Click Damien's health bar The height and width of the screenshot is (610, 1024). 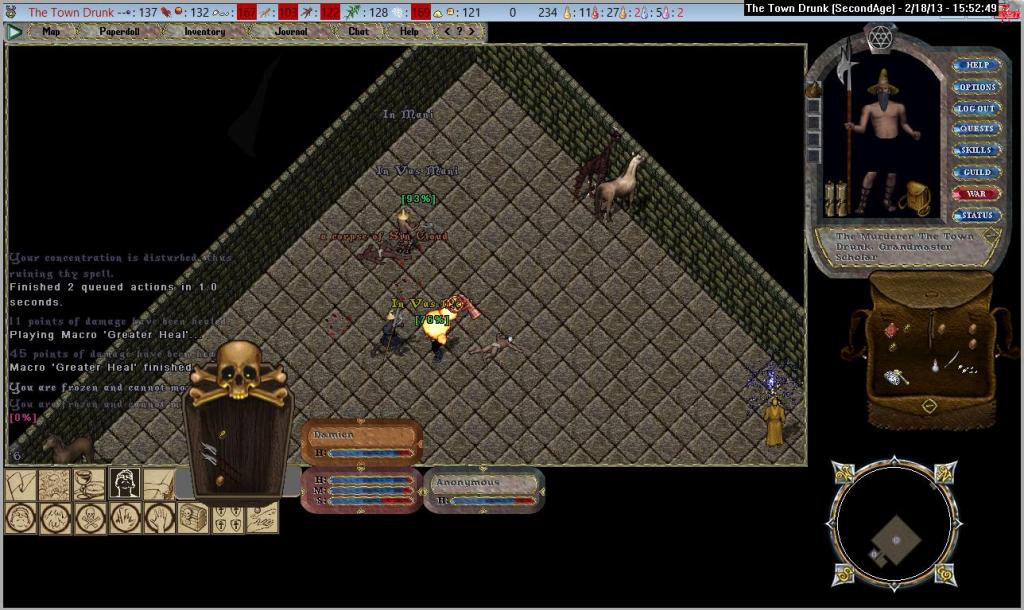pyautogui.click(x=370, y=453)
